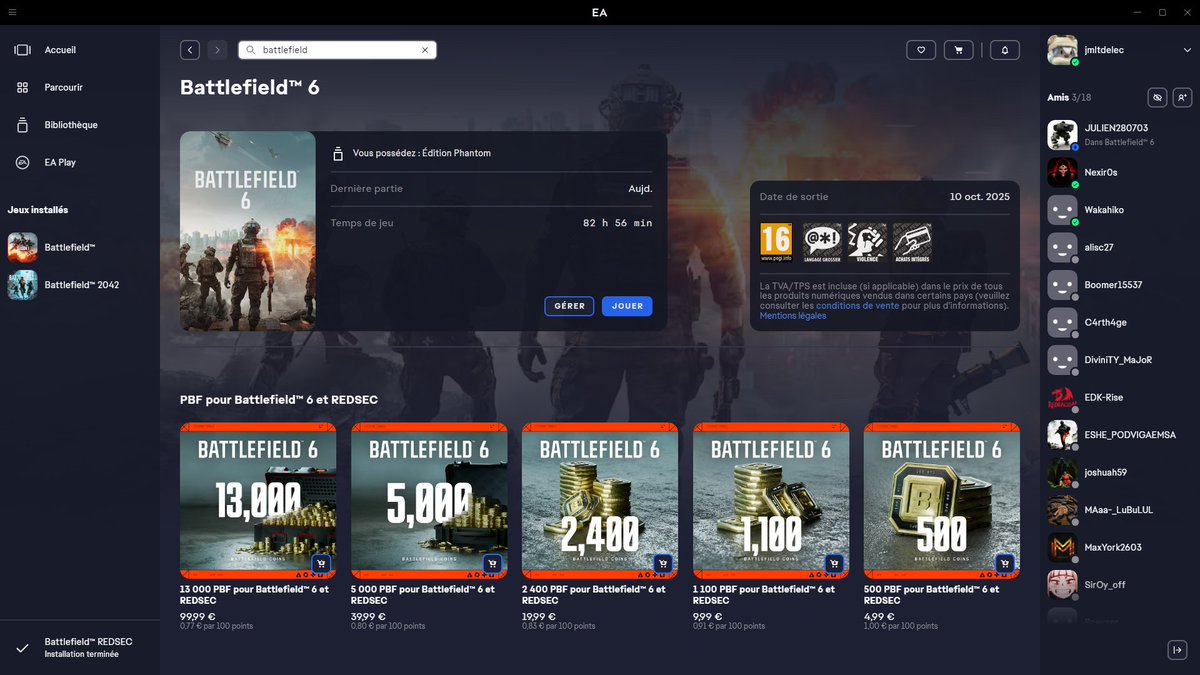Click the Langage grossier rating icon
Viewport: 1200px width, 675px height.
822,243
